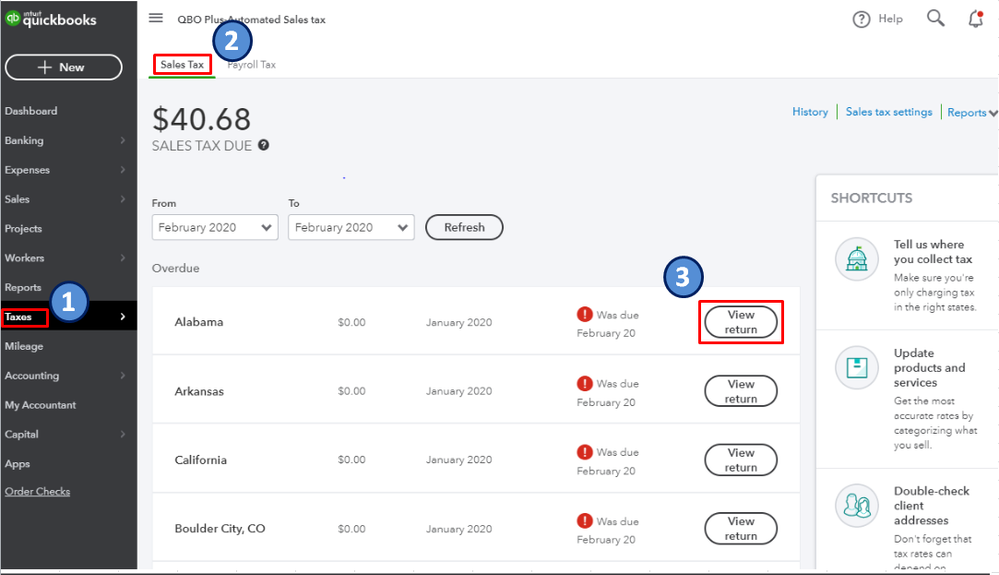Image resolution: width=999 pixels, height=575 pixels.
Task: Open Apps in the sidebar
Action: [x=17, y=464]
